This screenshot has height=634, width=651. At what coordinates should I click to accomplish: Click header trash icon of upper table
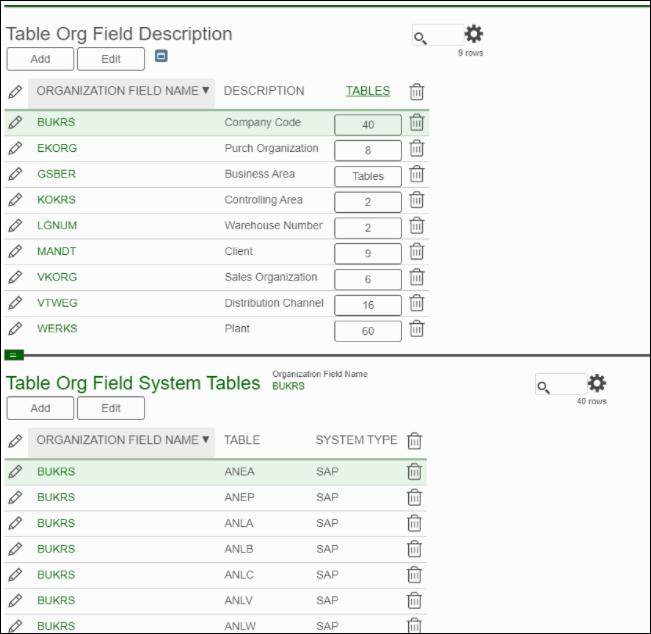point(416,92)
